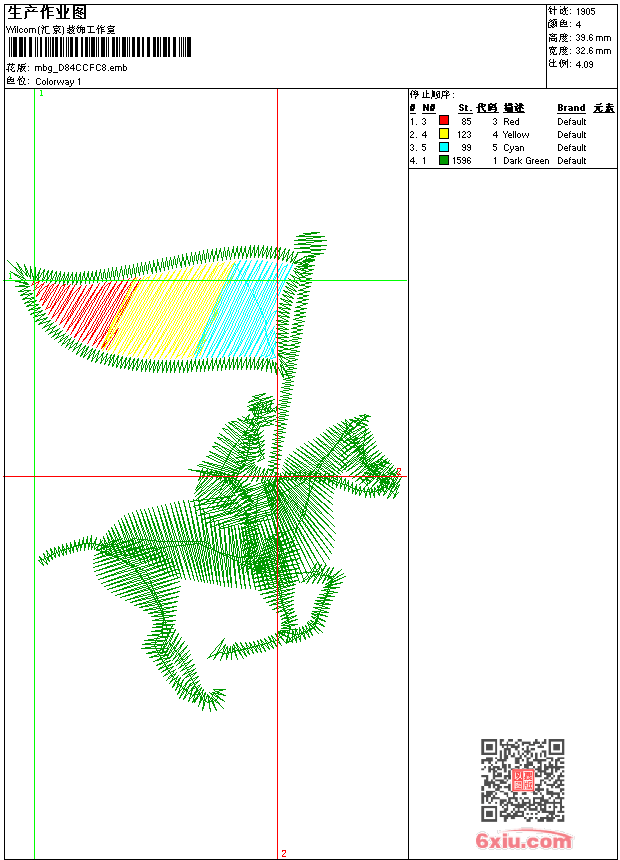Select the cyan color swatch

coord(444,147)
